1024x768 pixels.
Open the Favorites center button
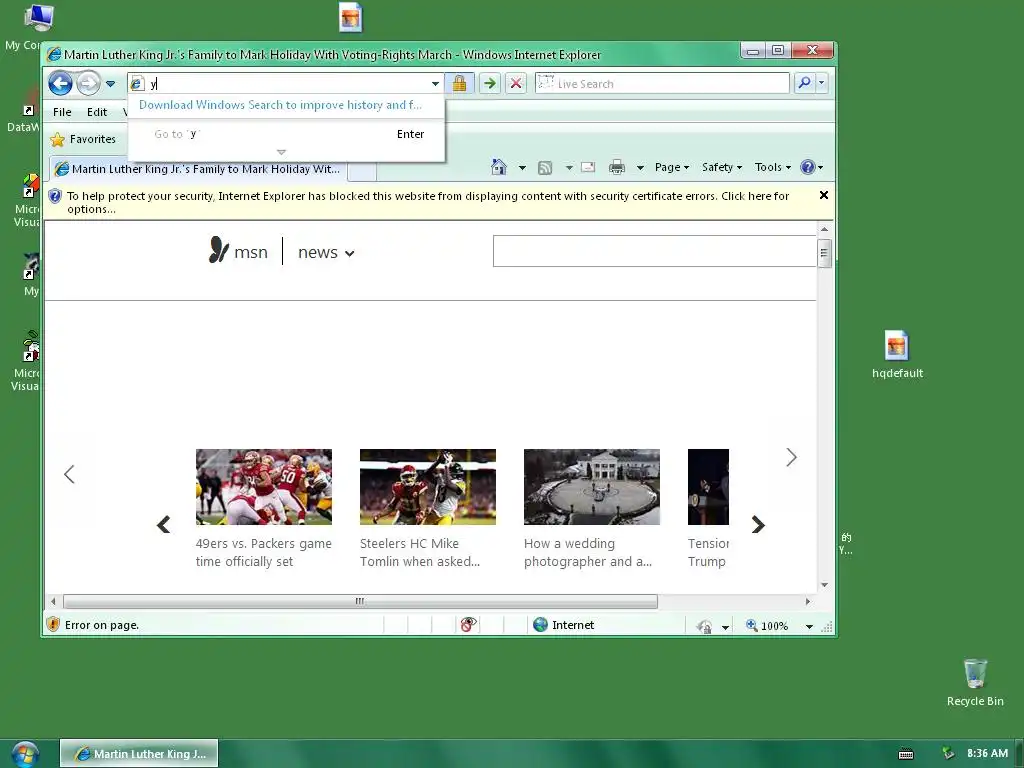[x=83, y=139]
